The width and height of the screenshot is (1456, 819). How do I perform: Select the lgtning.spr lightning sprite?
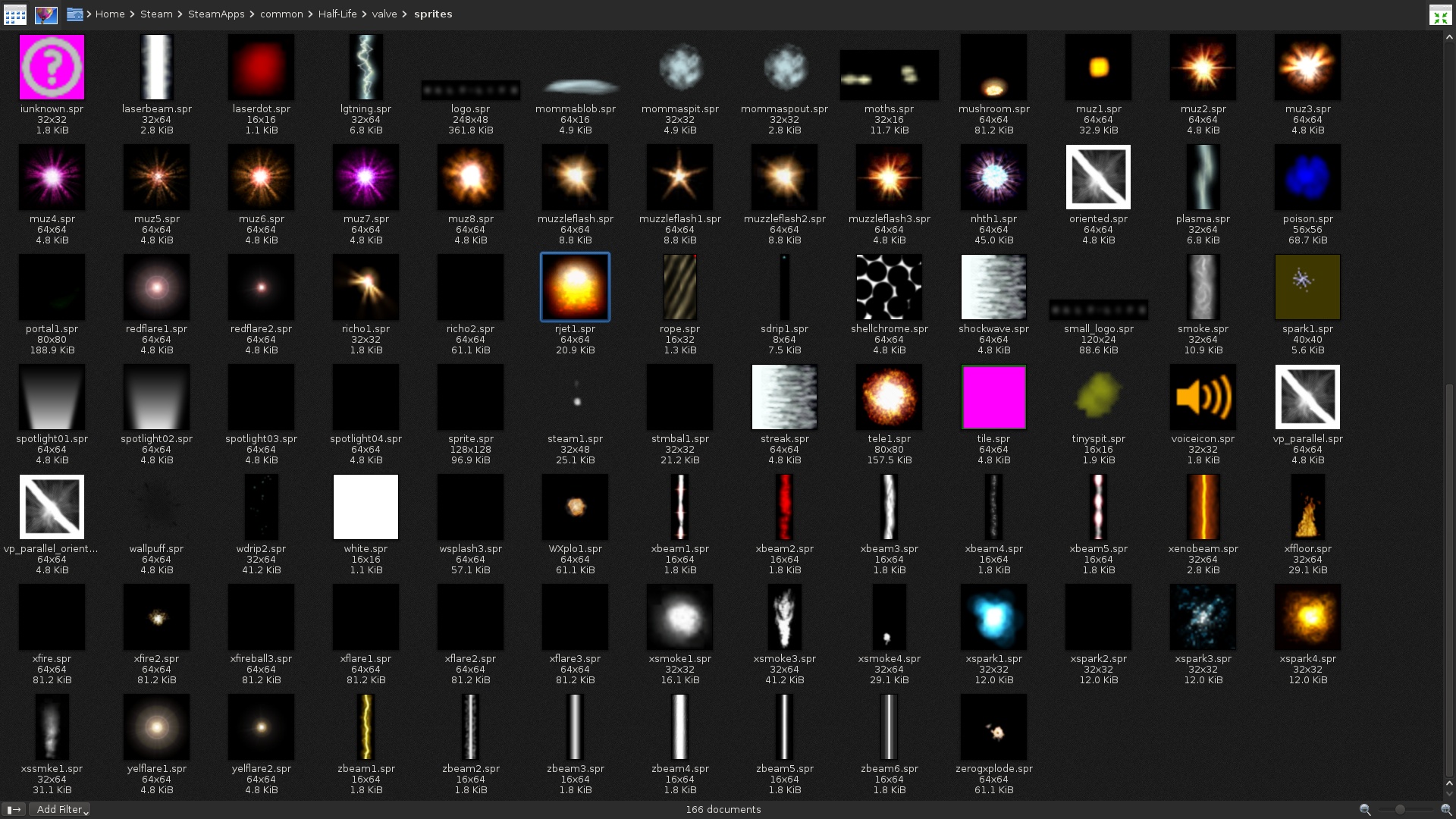(x=366, y=67)
